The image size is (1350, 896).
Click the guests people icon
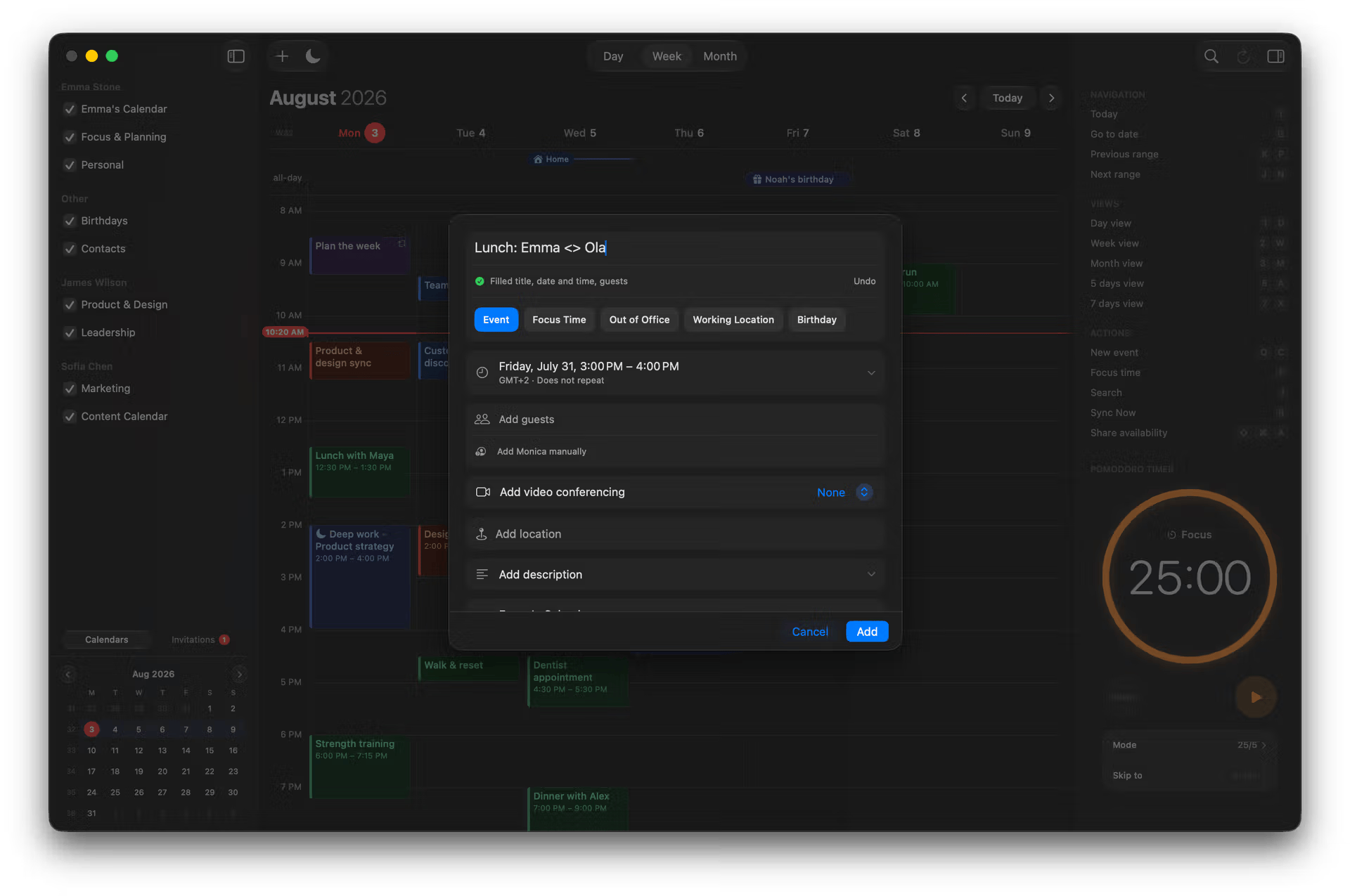tap(482, 420)
